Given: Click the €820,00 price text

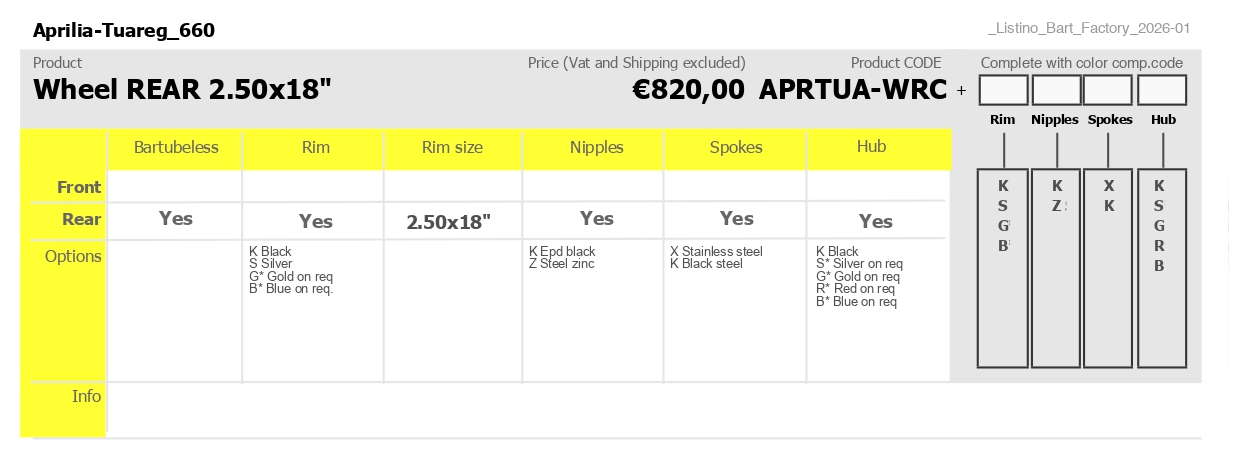Looking at the screenshot, I should (688, 90).
